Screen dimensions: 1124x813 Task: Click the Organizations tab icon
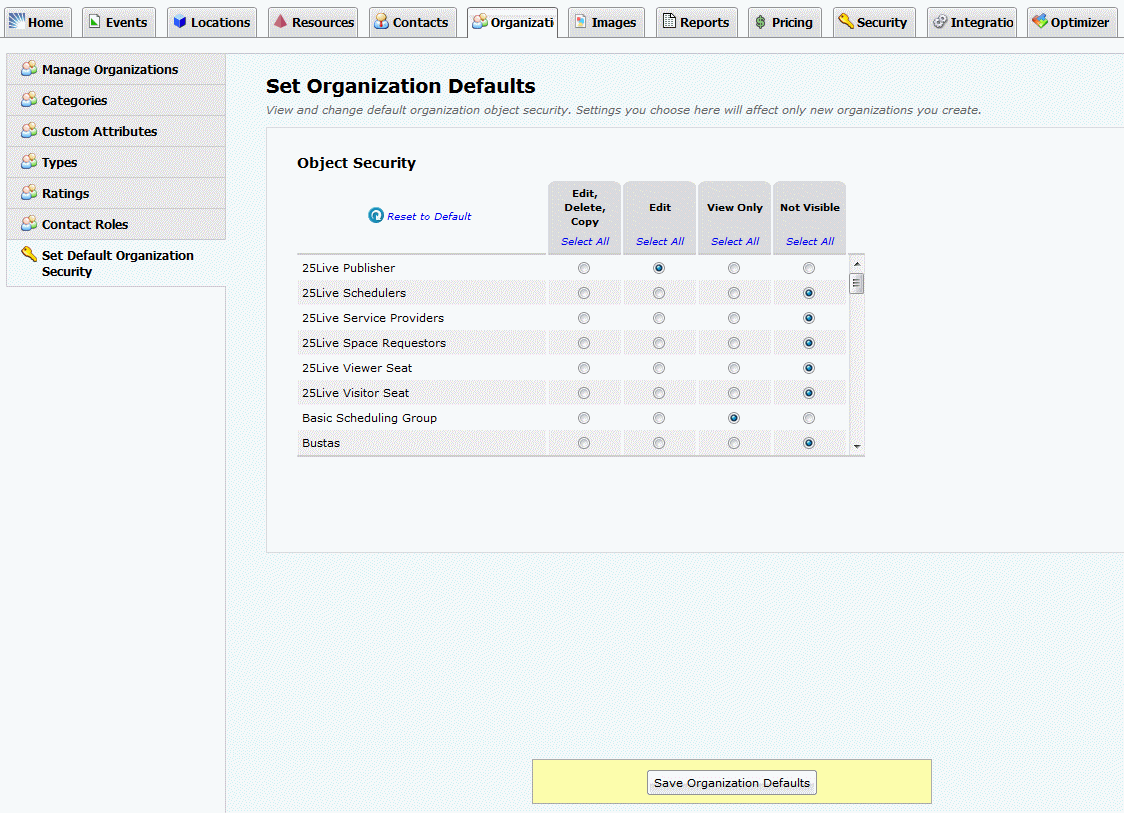(x=480, y=22)
